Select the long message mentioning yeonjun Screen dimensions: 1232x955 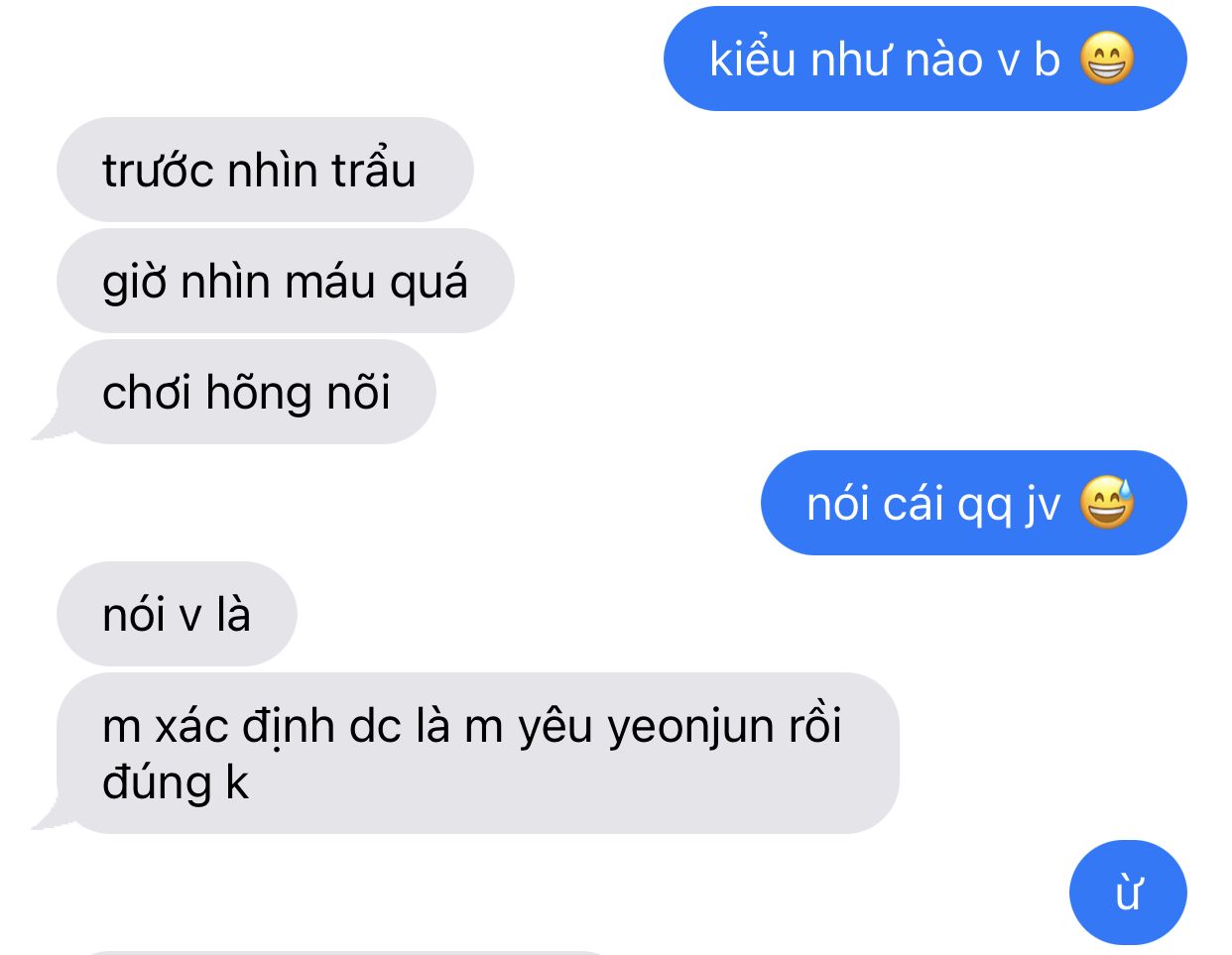pos(477,753)
